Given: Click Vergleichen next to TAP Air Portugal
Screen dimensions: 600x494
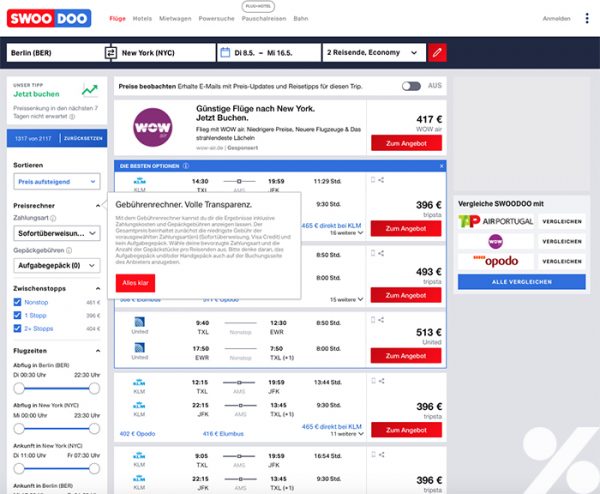Looking at the screenshot, I should pos(562,221).
